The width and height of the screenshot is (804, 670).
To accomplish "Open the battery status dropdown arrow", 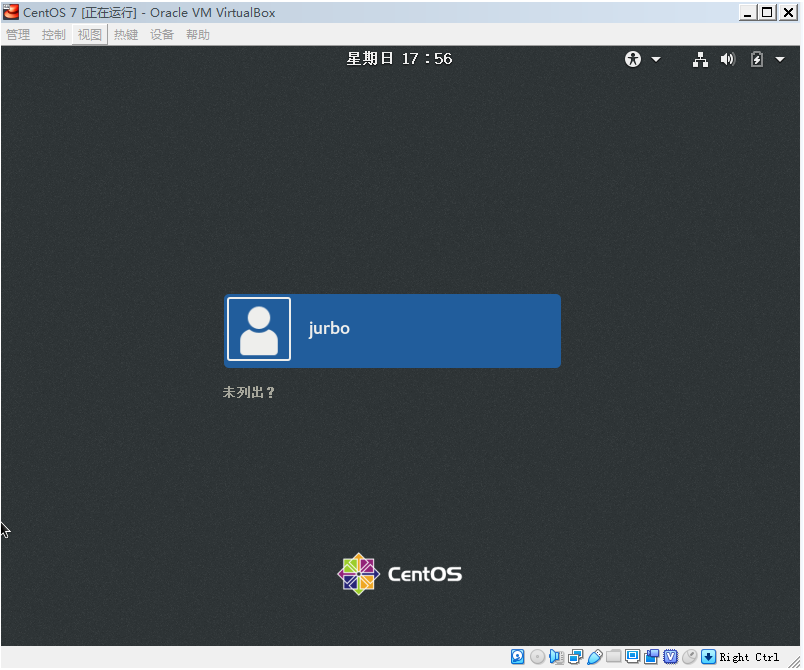I will tap(780, 59).
